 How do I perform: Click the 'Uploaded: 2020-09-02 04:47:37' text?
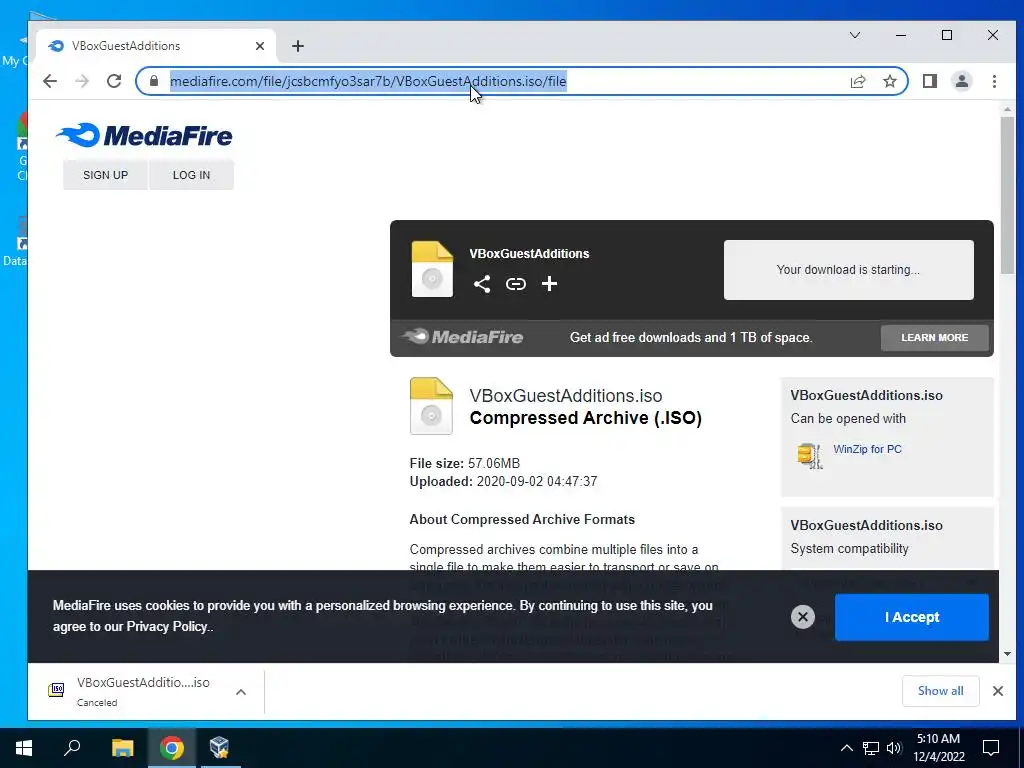504,482
